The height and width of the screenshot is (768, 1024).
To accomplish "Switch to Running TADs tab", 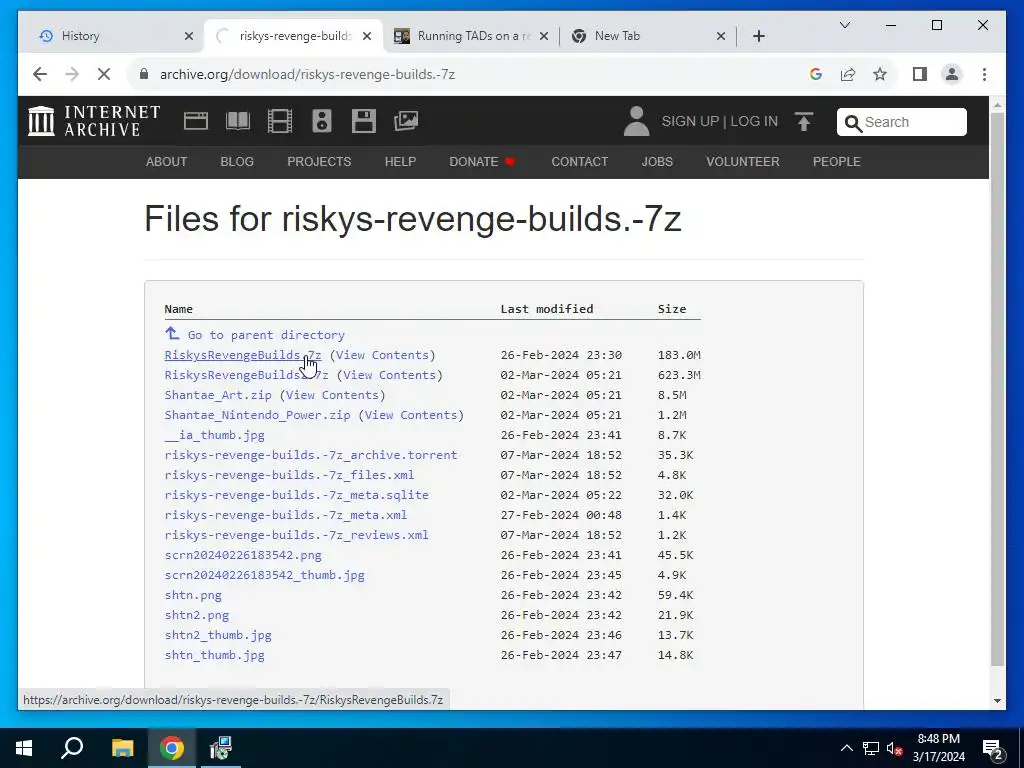I will click(475, 36).
